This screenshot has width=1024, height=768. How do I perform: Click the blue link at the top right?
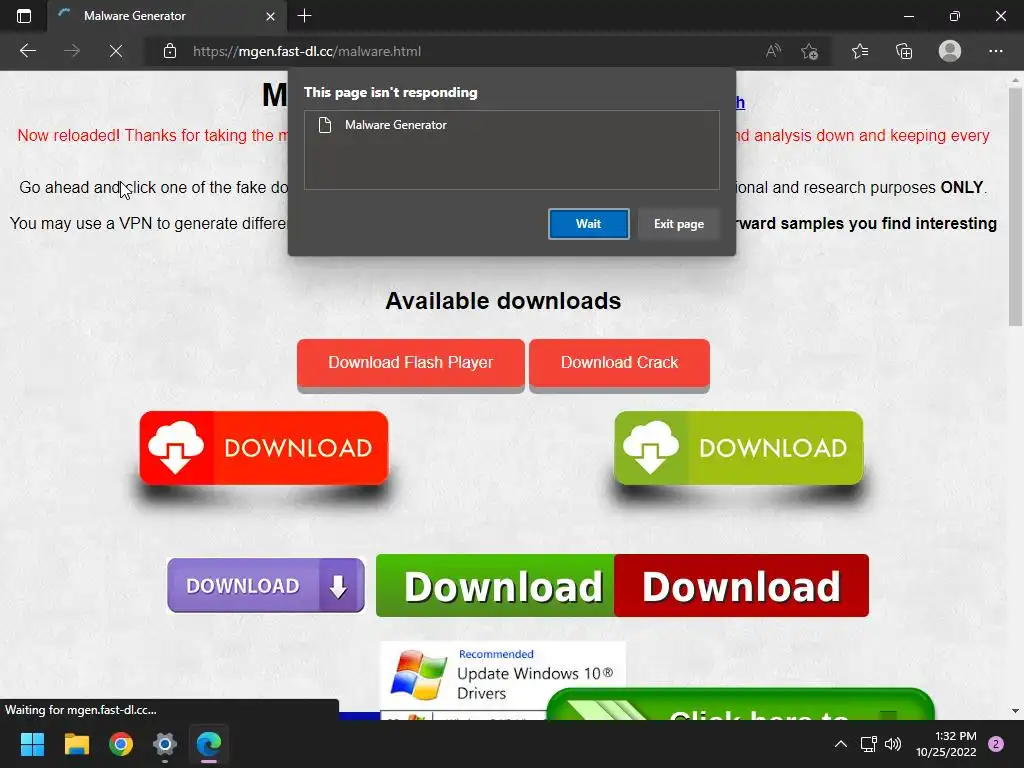(x=741, y=103)
